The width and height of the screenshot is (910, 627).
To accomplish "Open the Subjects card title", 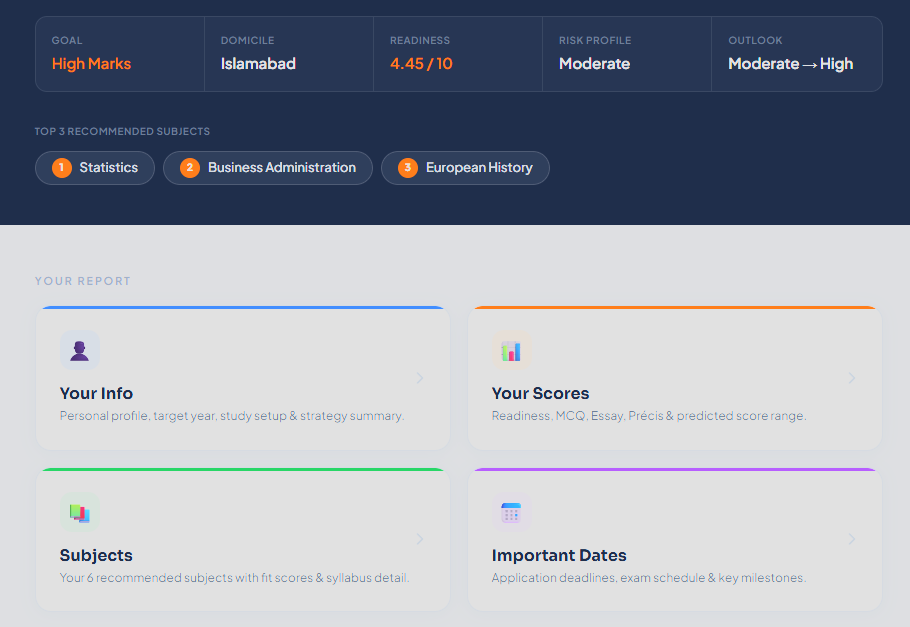I will point(96,555).
